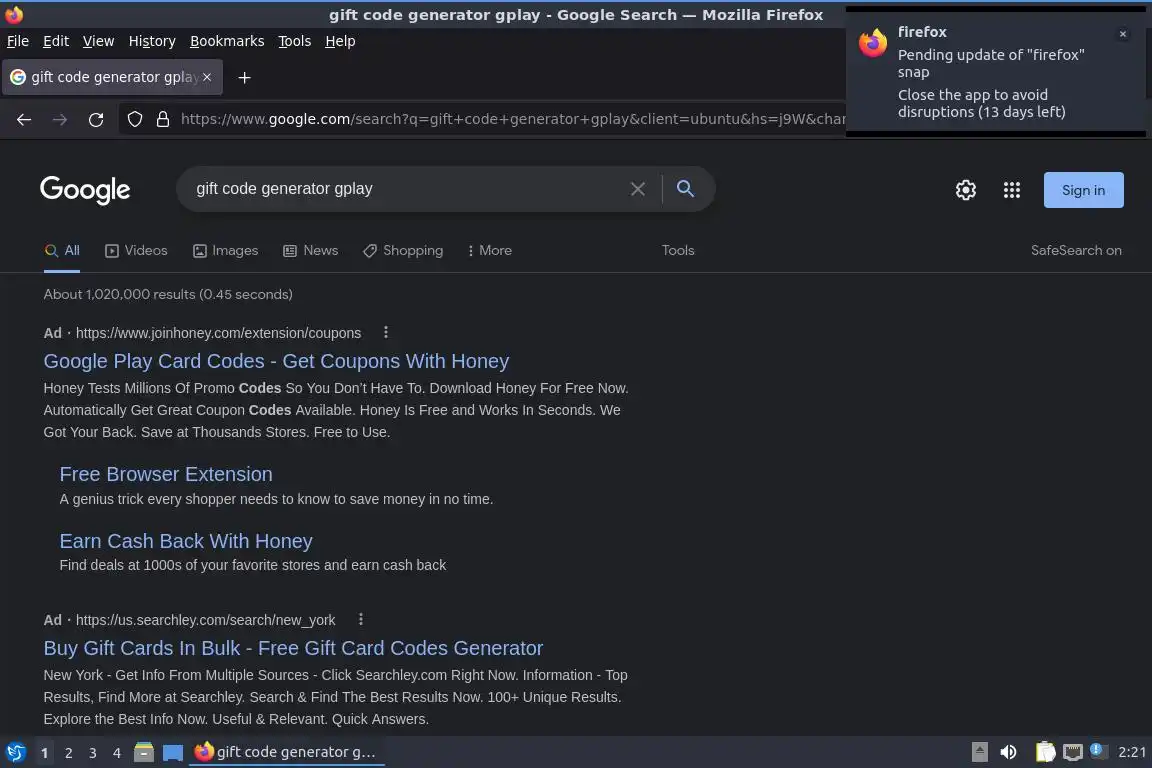Open Earn Cash Back With Honey link
This screenshot has height=768, width=1152.
pos(186,542)
